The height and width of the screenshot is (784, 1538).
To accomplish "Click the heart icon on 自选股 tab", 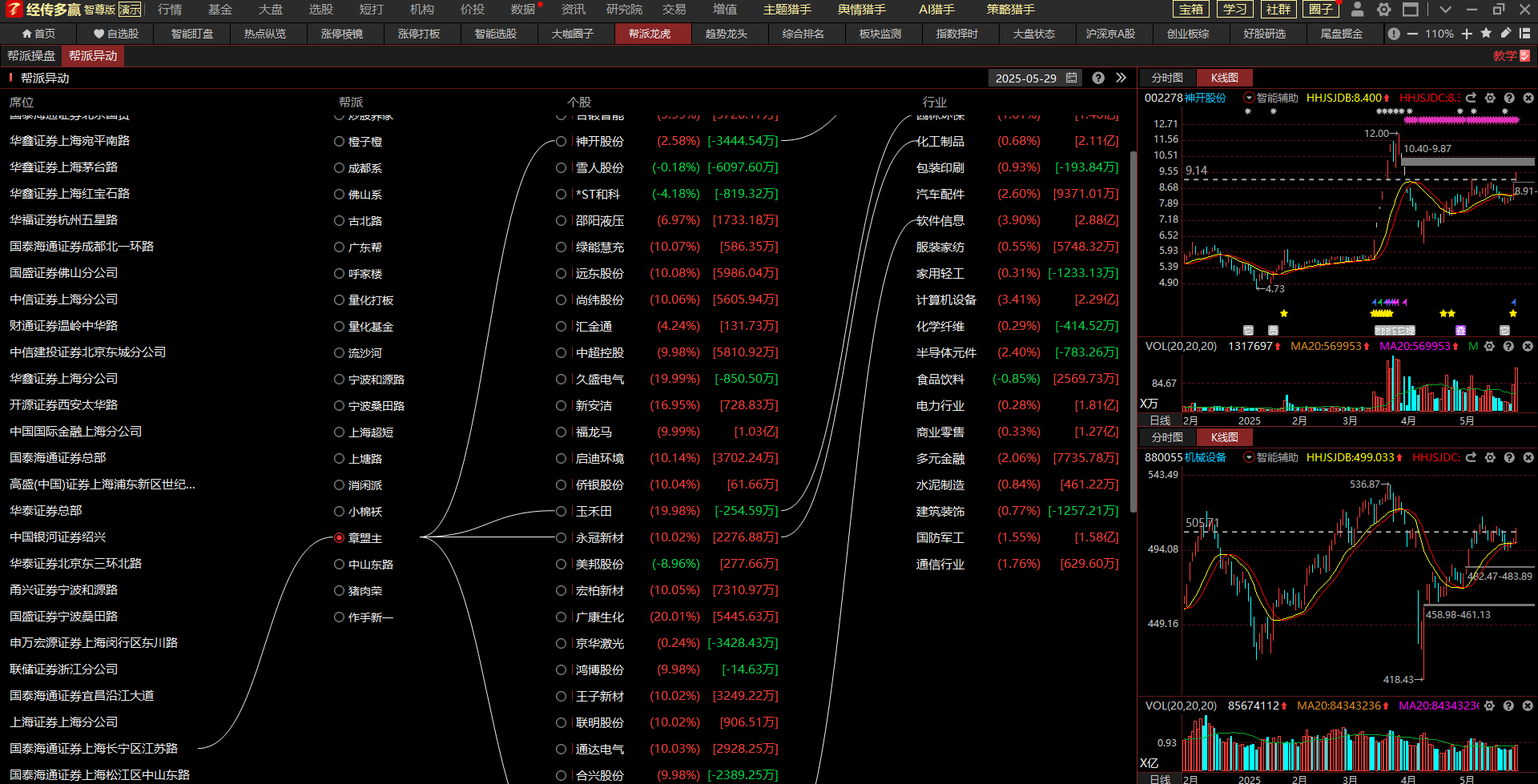I will point(99,34).
